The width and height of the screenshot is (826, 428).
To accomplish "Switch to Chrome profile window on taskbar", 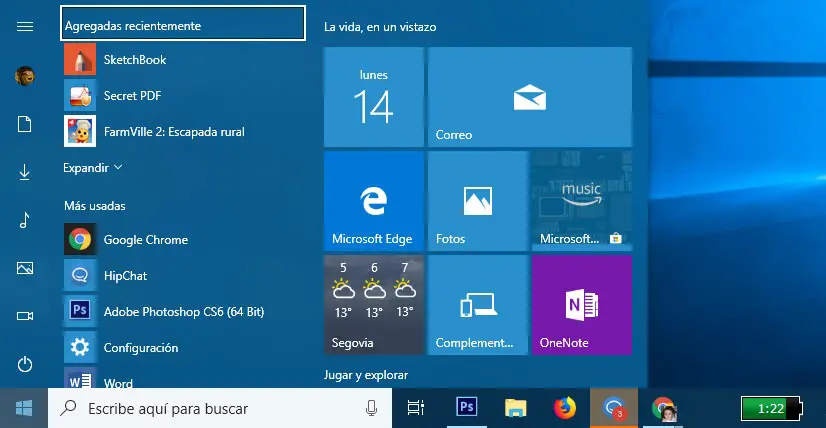I will (x=664, y=408).
